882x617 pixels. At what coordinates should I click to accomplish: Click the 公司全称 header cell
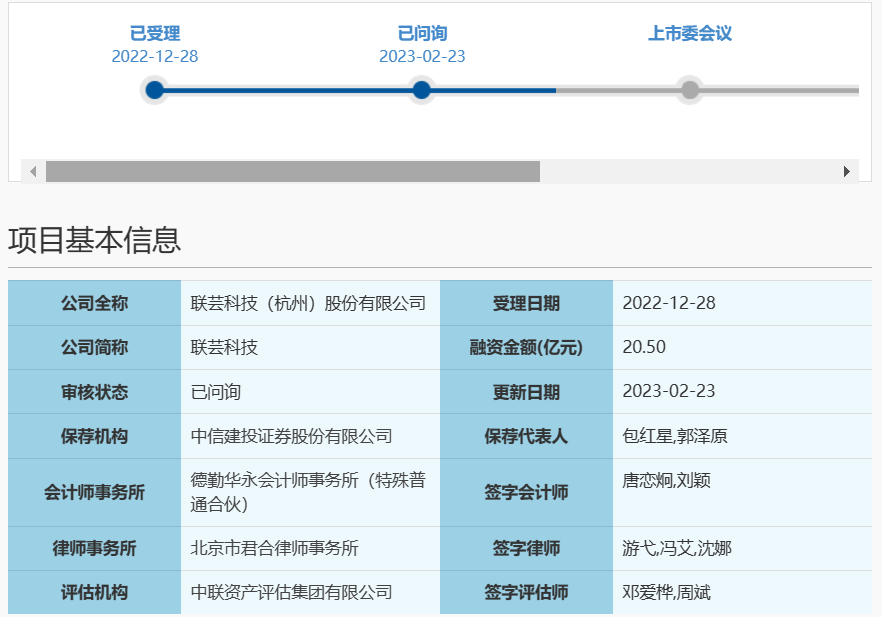[94, 303]
